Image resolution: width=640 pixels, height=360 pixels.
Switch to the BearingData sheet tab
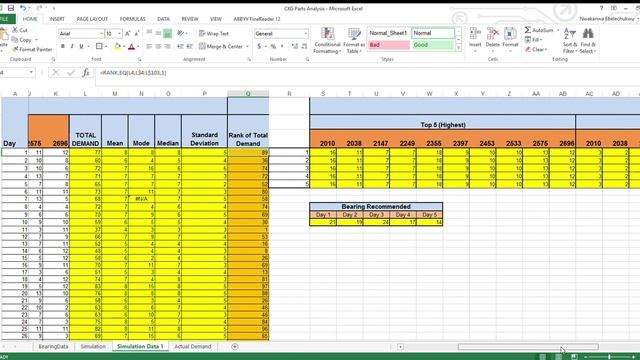(x=53, y=347)
